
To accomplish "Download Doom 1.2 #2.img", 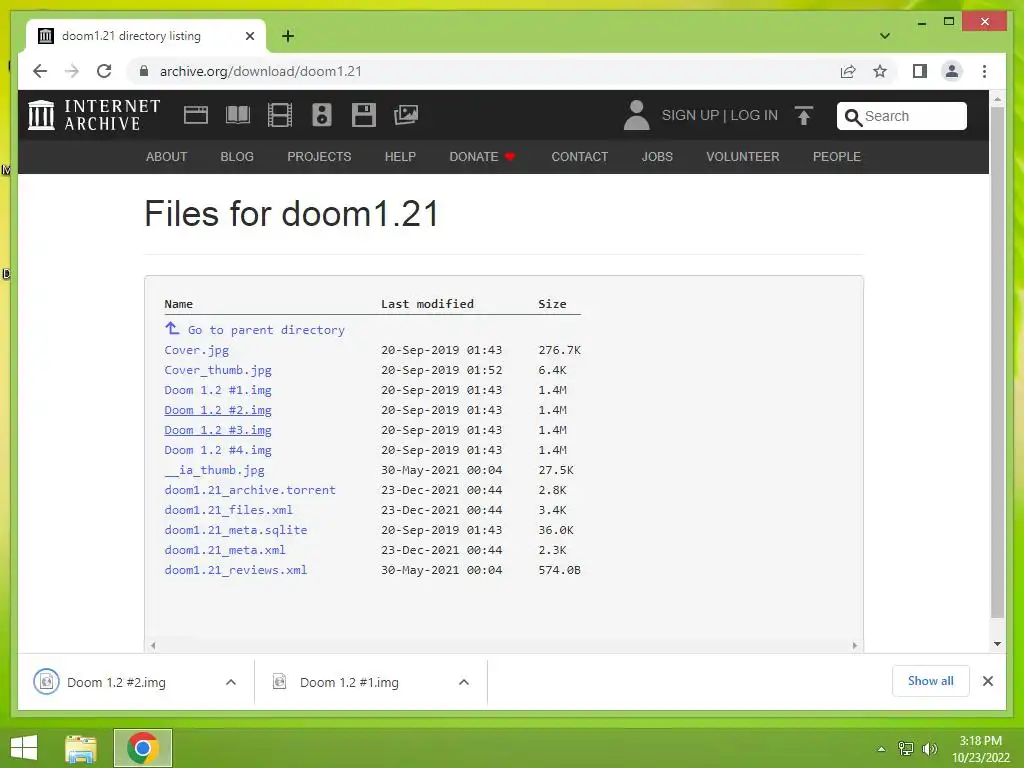I will tap(218, 410).
